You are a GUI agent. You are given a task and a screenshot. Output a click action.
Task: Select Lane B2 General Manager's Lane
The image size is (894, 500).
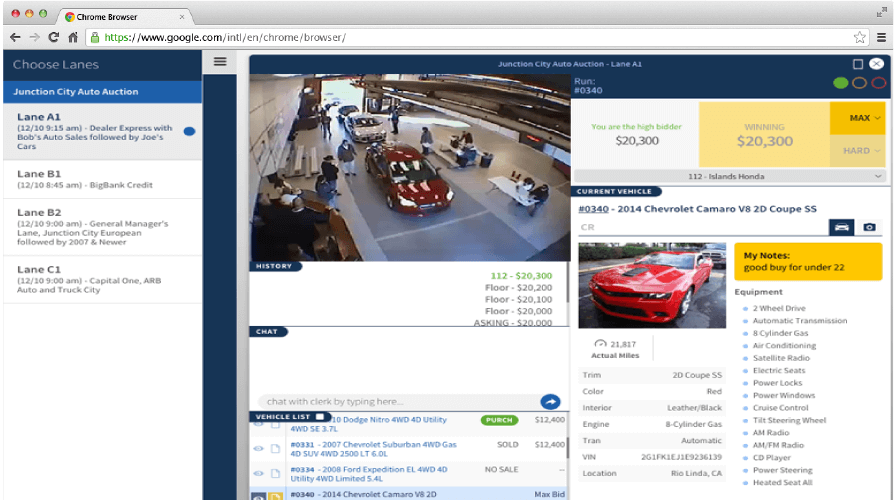[x=103, y=227]
